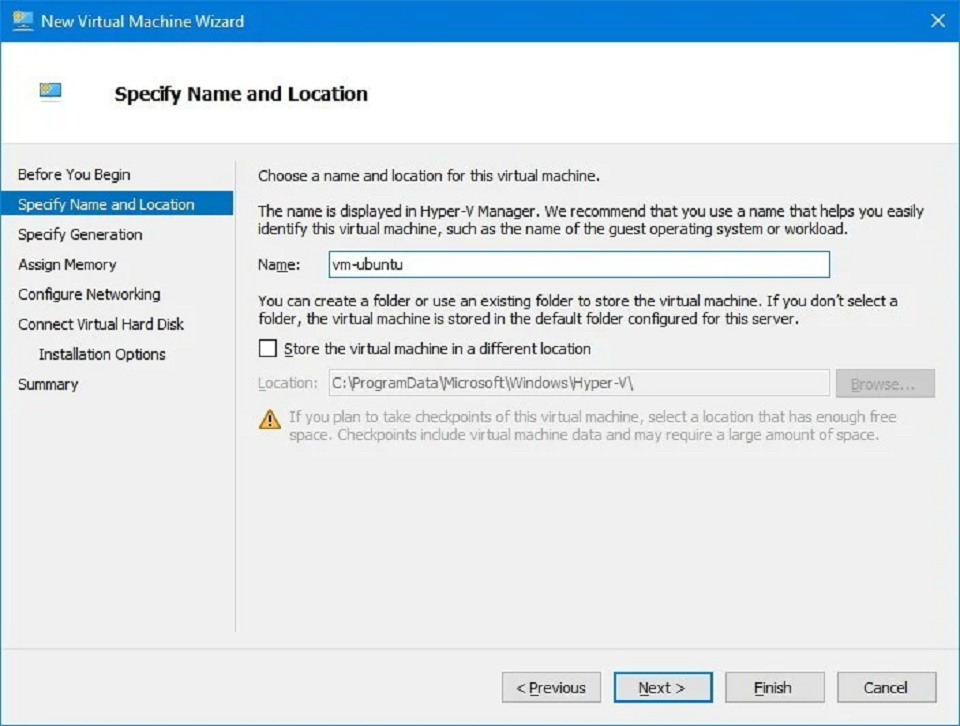960x726 pixels.
Task: Click the 'You can create a folder' paragraph
Action: click(x=578, y=310)
